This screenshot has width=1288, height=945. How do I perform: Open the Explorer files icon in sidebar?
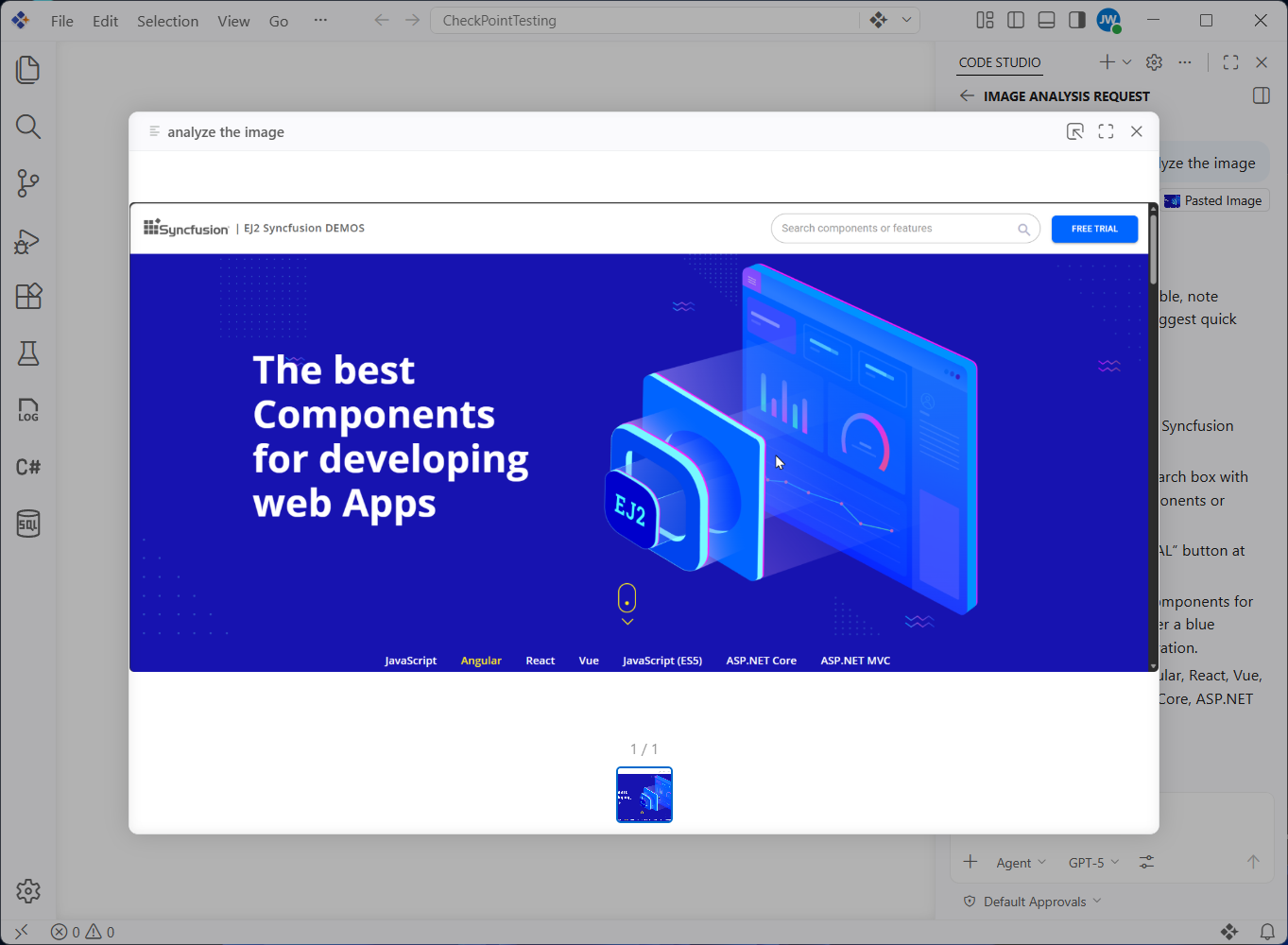click(28, 70)
